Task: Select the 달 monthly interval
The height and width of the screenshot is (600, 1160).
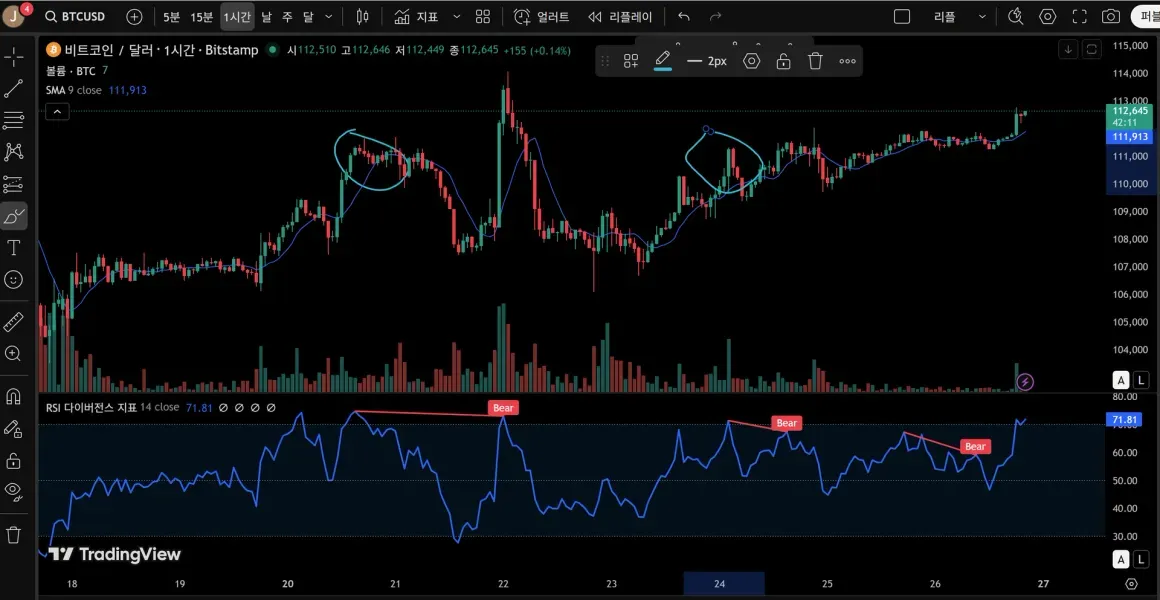Action: [308, 16]
